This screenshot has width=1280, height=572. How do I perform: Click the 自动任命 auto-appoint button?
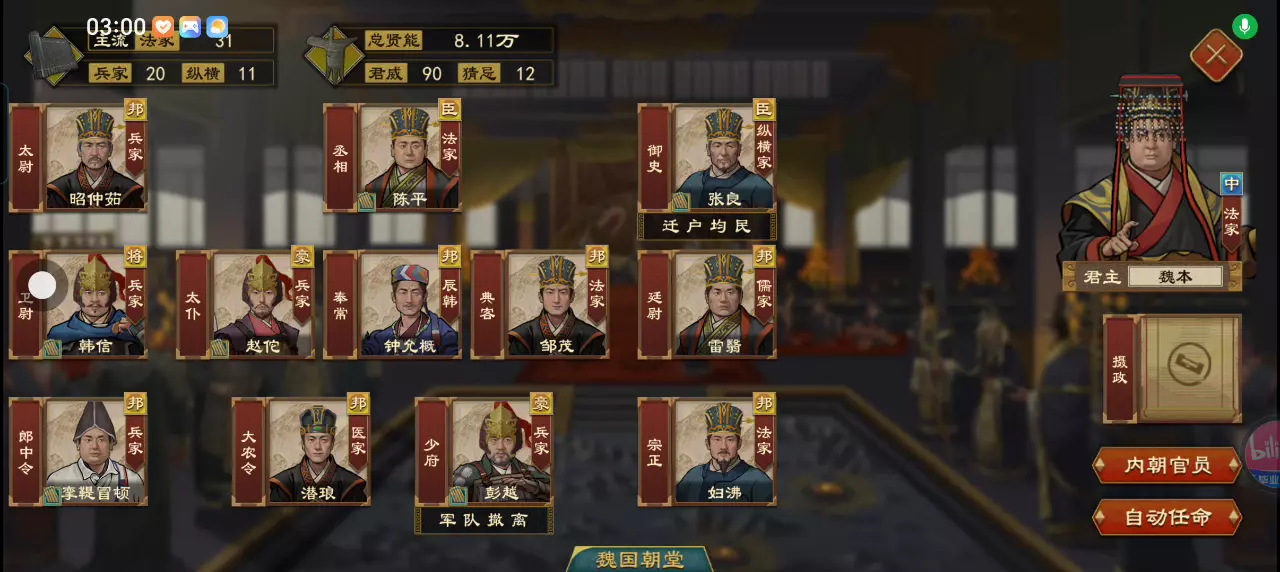(x=1167, y=517)
